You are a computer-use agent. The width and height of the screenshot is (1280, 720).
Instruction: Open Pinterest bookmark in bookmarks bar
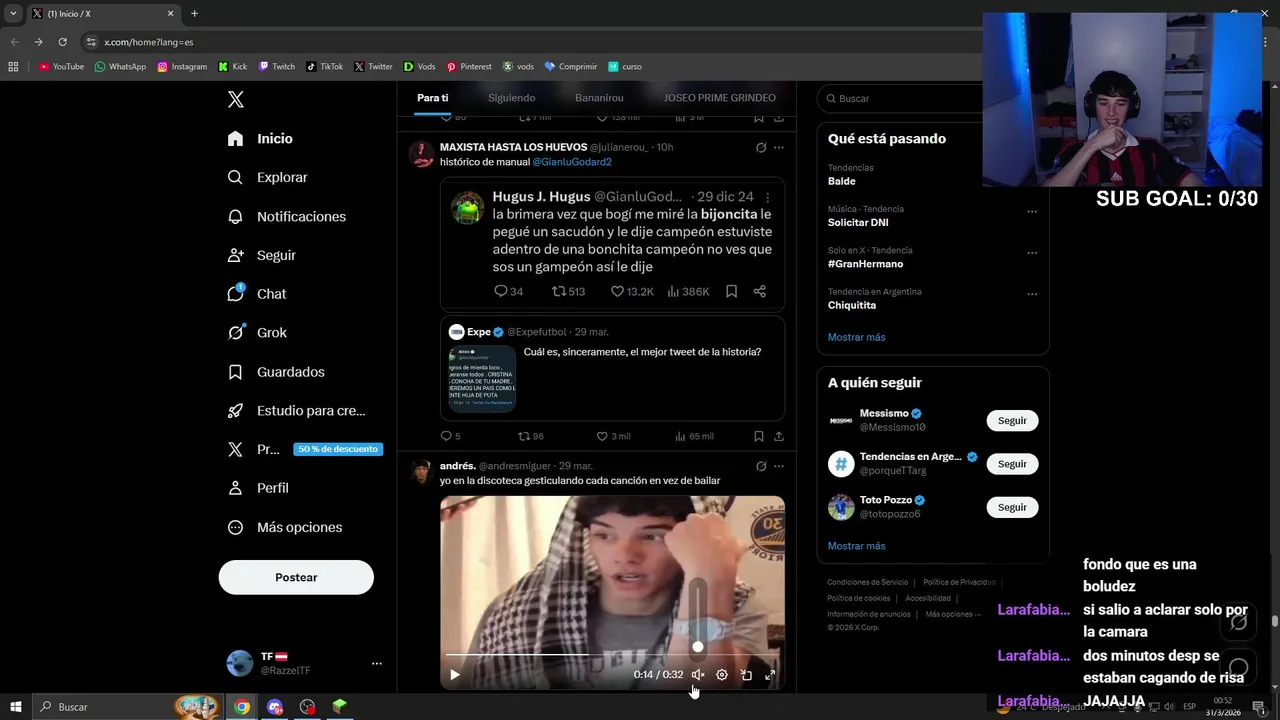469,67
